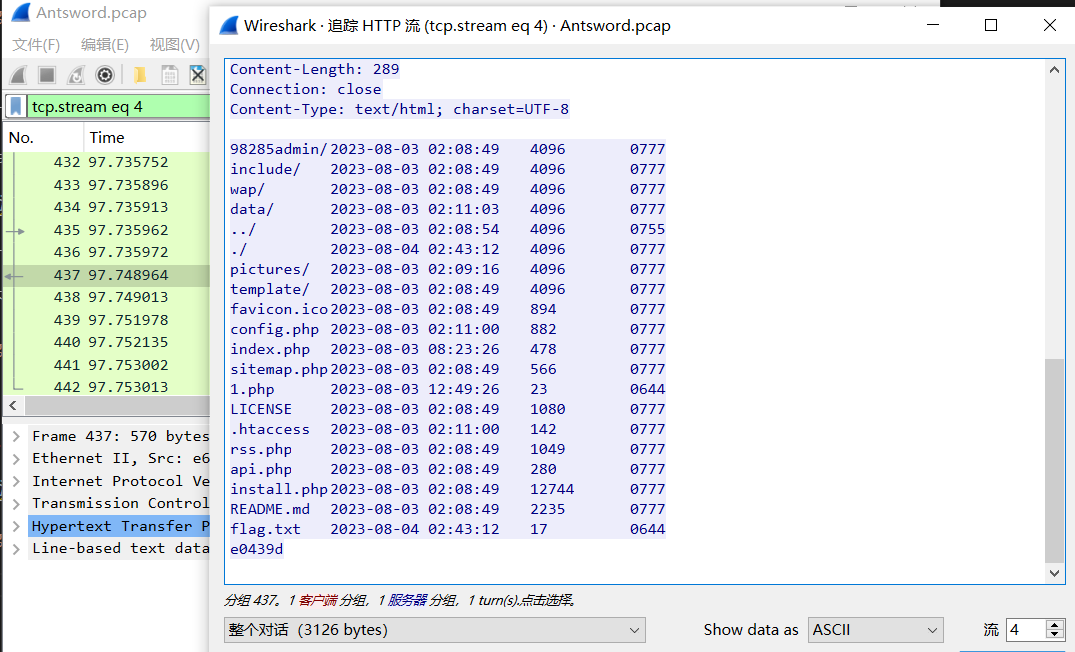
Task: Click the save capture file icon
Action: tap(169, 75)
